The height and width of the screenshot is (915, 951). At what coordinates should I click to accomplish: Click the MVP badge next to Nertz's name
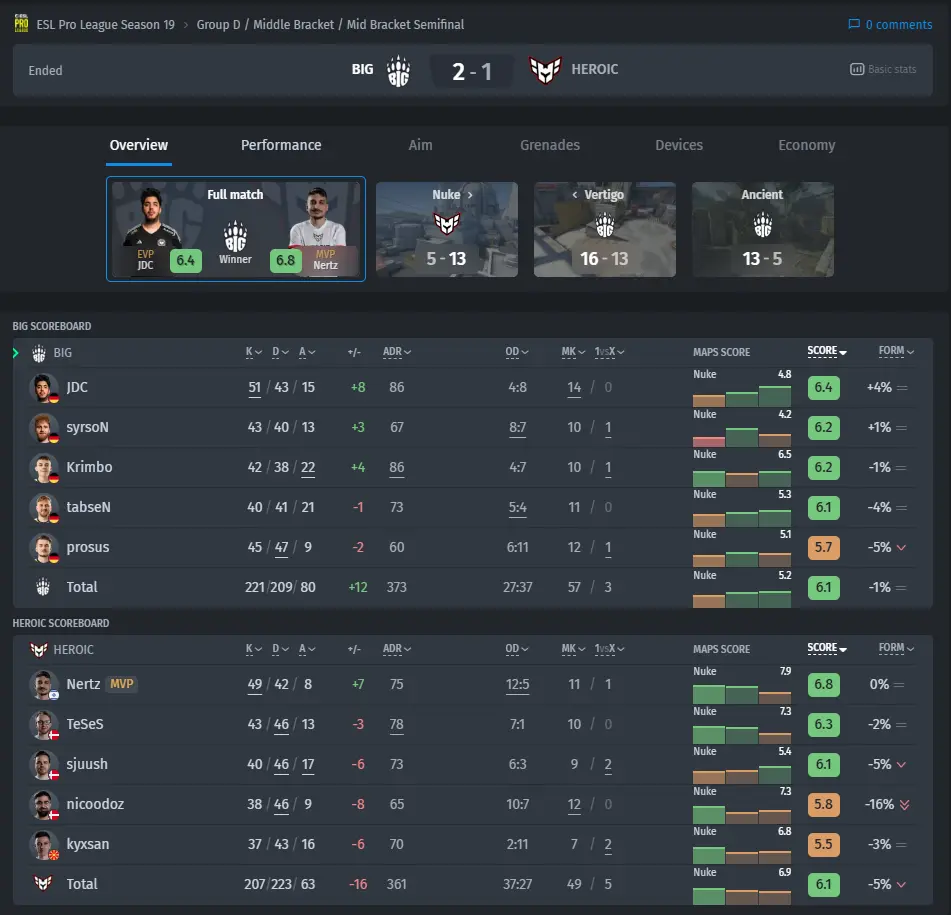(121, 684)
